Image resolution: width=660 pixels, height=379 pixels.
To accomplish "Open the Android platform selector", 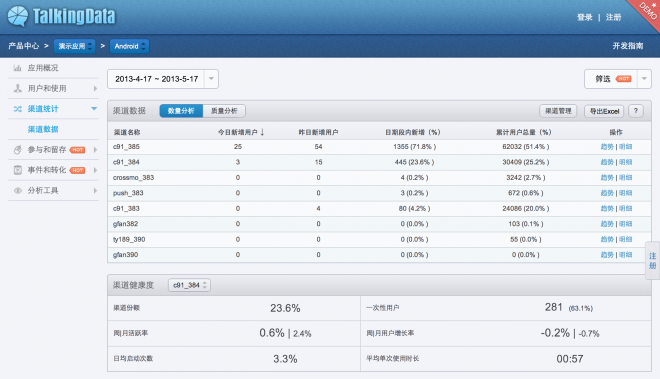I will 129,46.
